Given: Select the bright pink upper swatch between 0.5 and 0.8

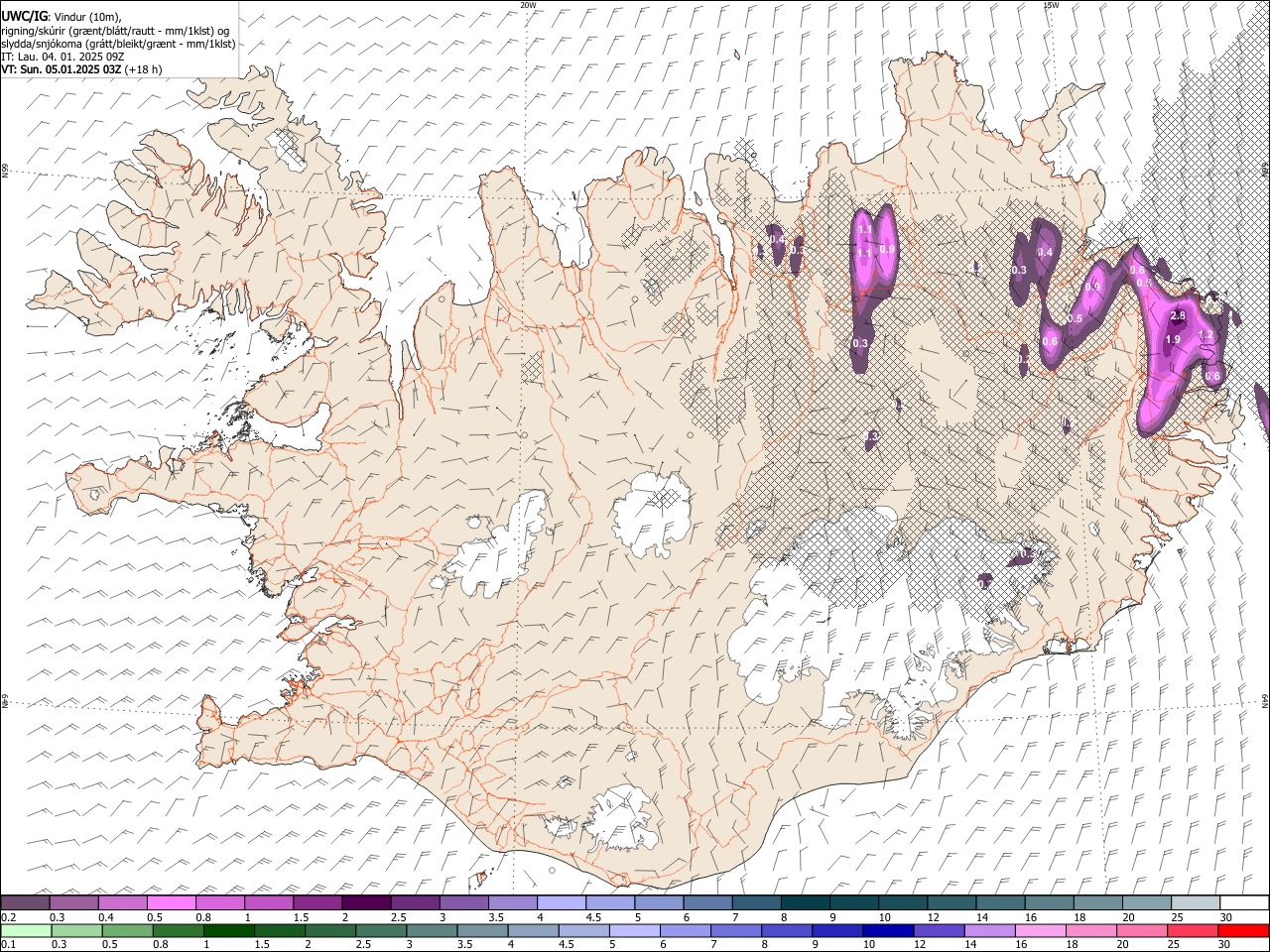Looking at the screenshot, I should pos(172,902).
